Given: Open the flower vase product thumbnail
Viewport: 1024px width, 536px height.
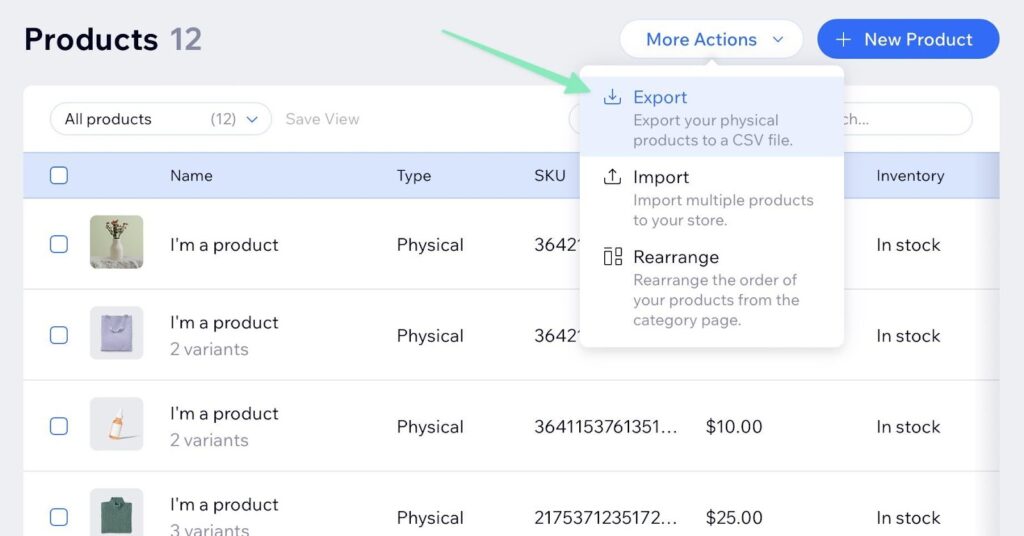Looking at the screenshot, I should pyautogui.click(x=116, y=242).
